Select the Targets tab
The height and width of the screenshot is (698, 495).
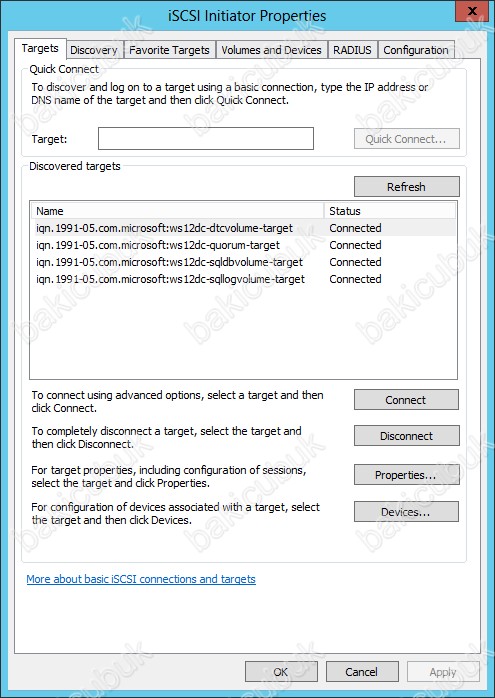40,49
